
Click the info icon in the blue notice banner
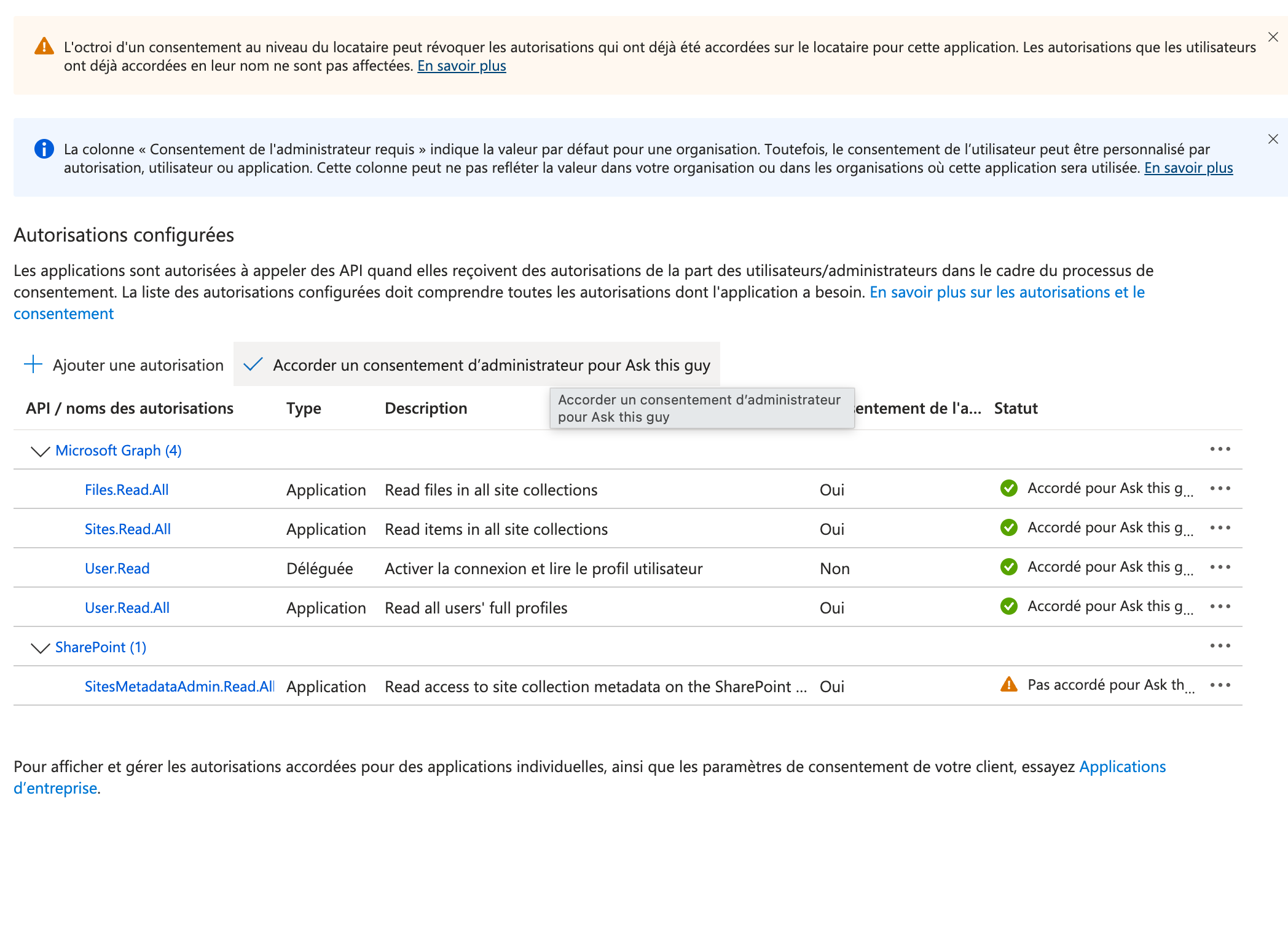(43, 148)
